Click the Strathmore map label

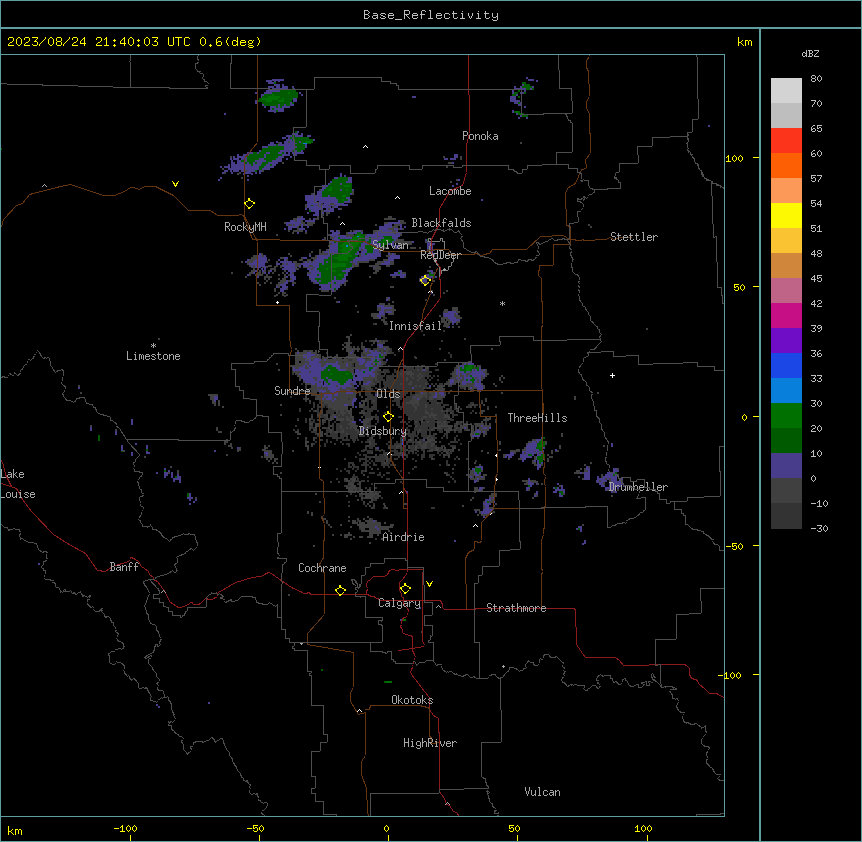[x=516, y=608]
